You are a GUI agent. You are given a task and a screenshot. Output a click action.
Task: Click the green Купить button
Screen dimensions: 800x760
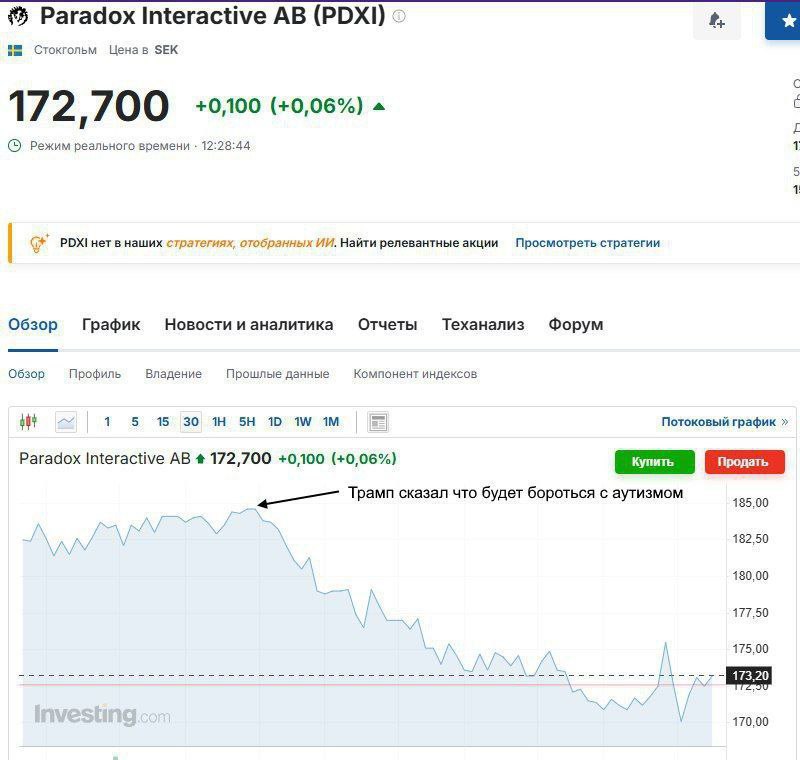[x=655, y=462]
